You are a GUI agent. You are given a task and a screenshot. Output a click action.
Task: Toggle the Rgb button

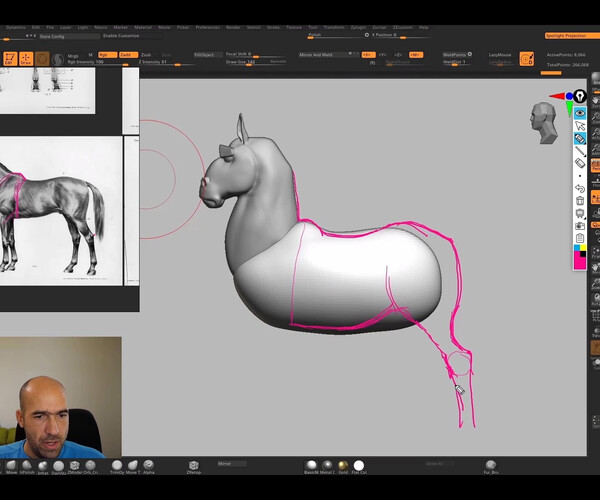108,55
